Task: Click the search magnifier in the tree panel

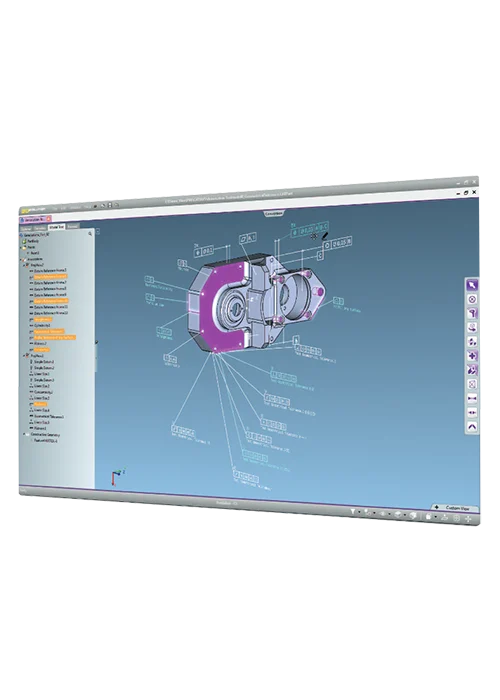Action: (90, 233)
